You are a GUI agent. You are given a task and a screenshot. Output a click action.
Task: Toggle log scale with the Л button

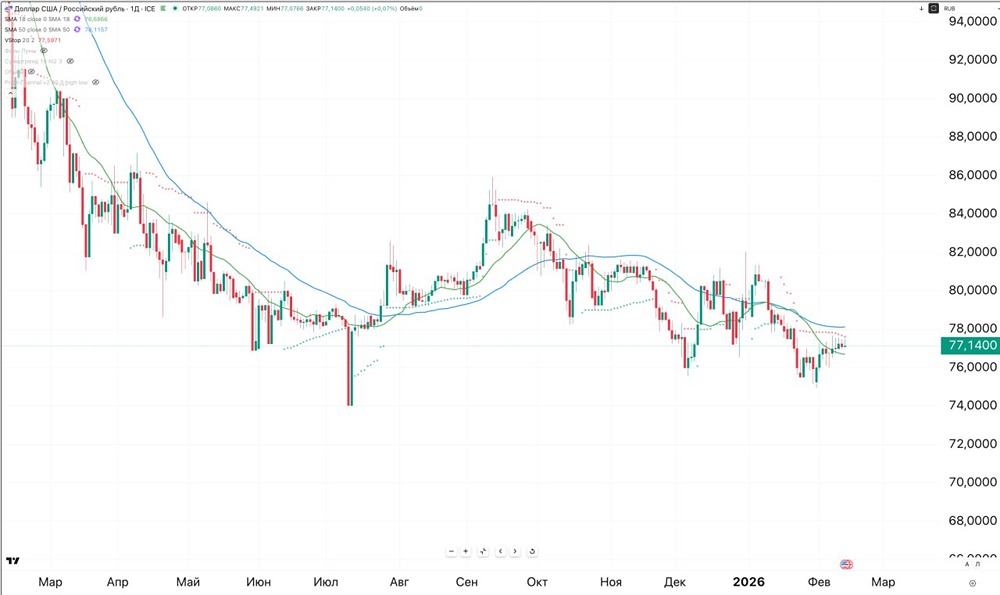[978, 564]
